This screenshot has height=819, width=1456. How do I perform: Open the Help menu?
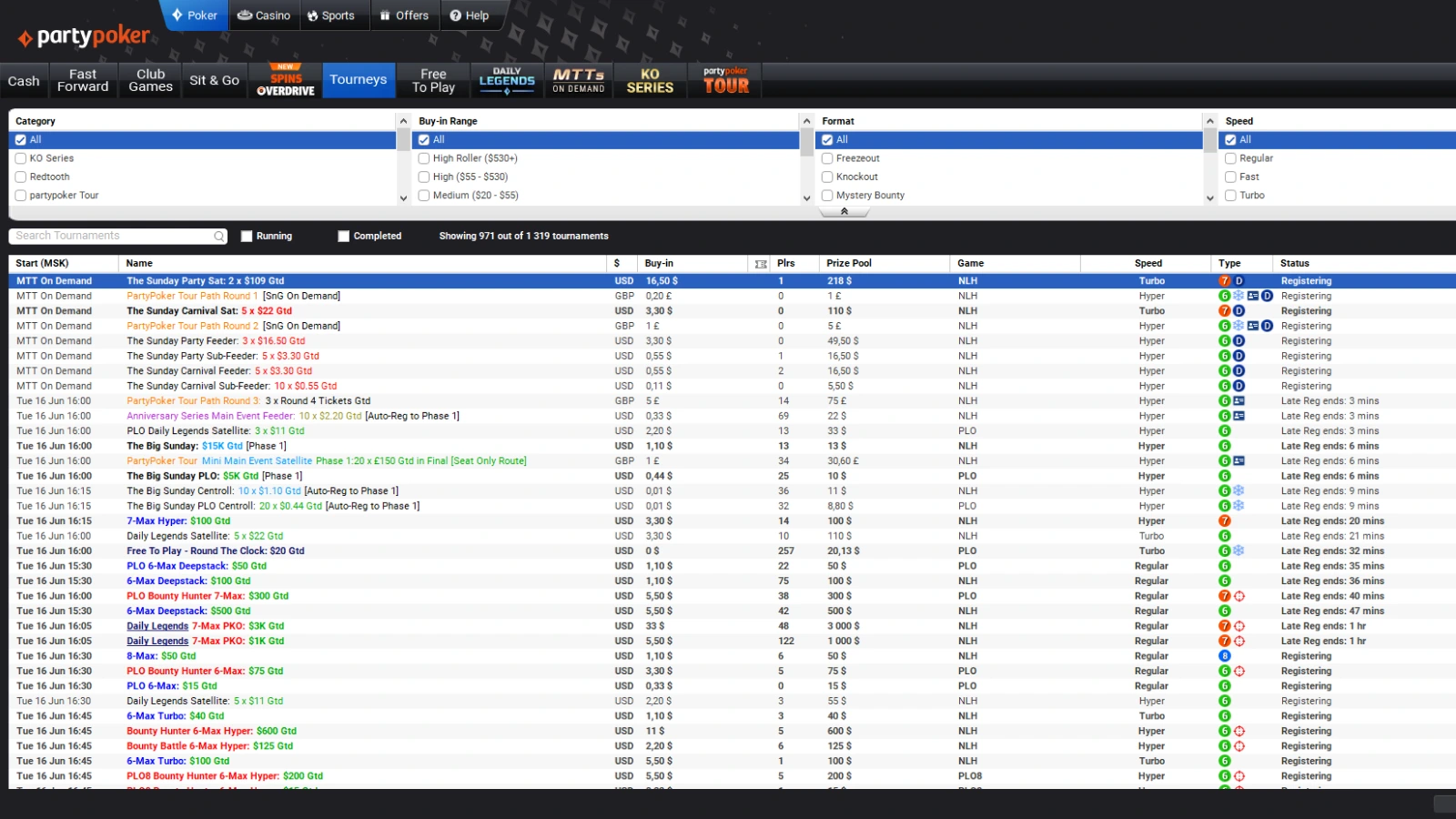coord(470,15)
